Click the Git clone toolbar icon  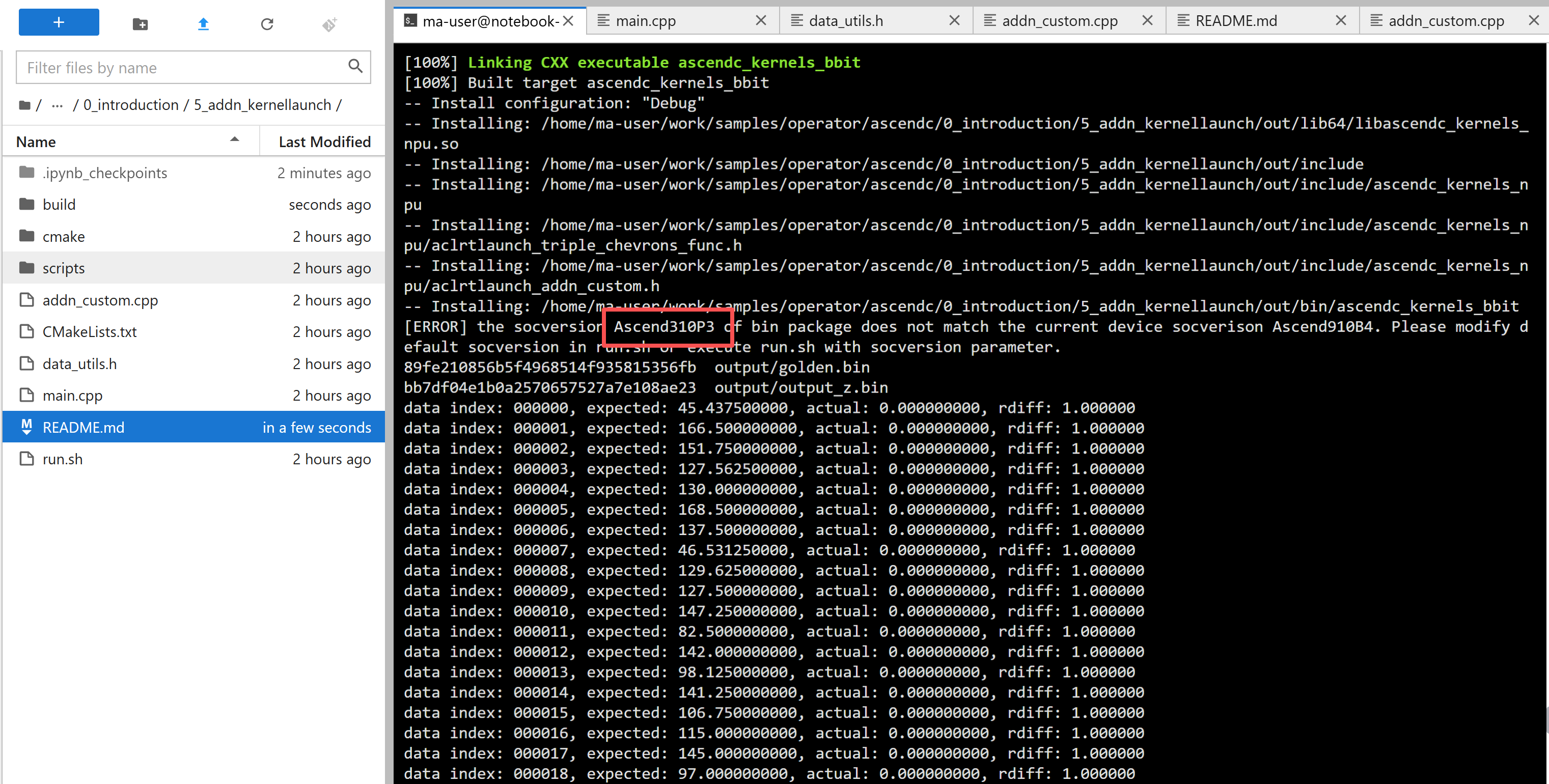pos(329,24)
